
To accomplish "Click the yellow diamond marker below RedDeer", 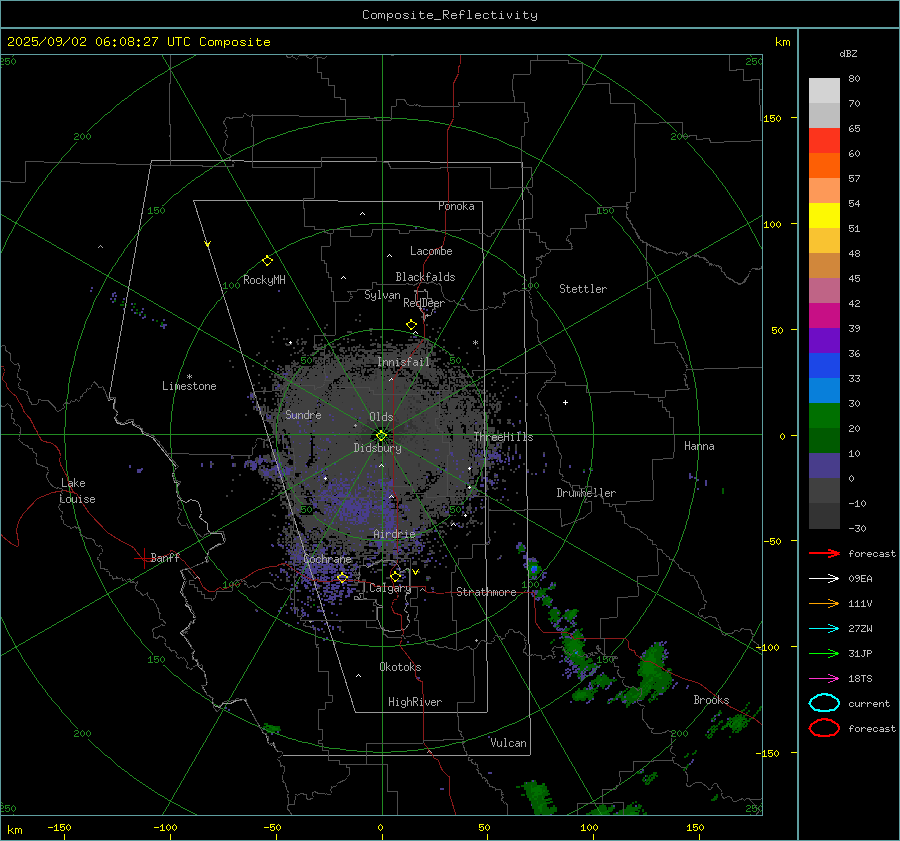I will tap(412, 325).
